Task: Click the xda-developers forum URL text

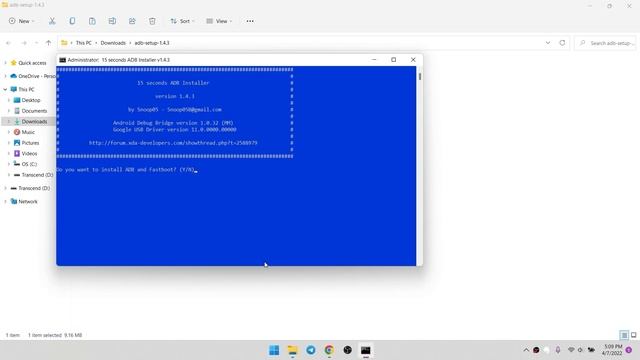Action: pos(173,143)
